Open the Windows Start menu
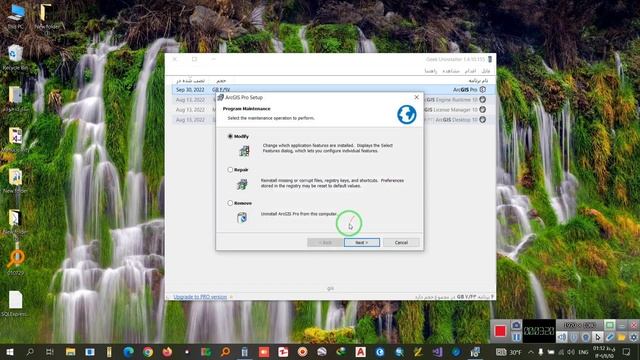The height and width of the screenshot is (360, 640). click(10, 352)
